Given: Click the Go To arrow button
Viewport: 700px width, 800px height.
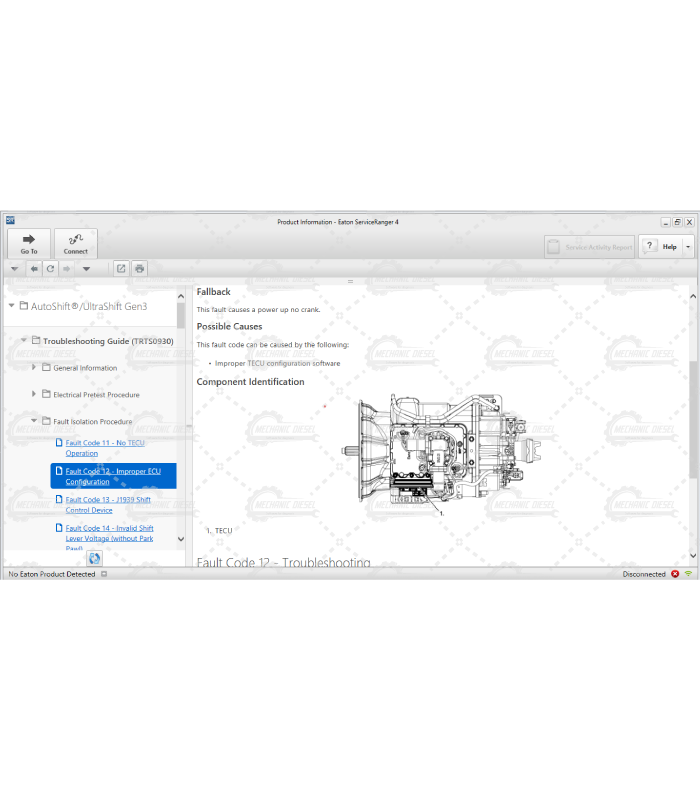Looking at the screenshot, I should 29,243.
